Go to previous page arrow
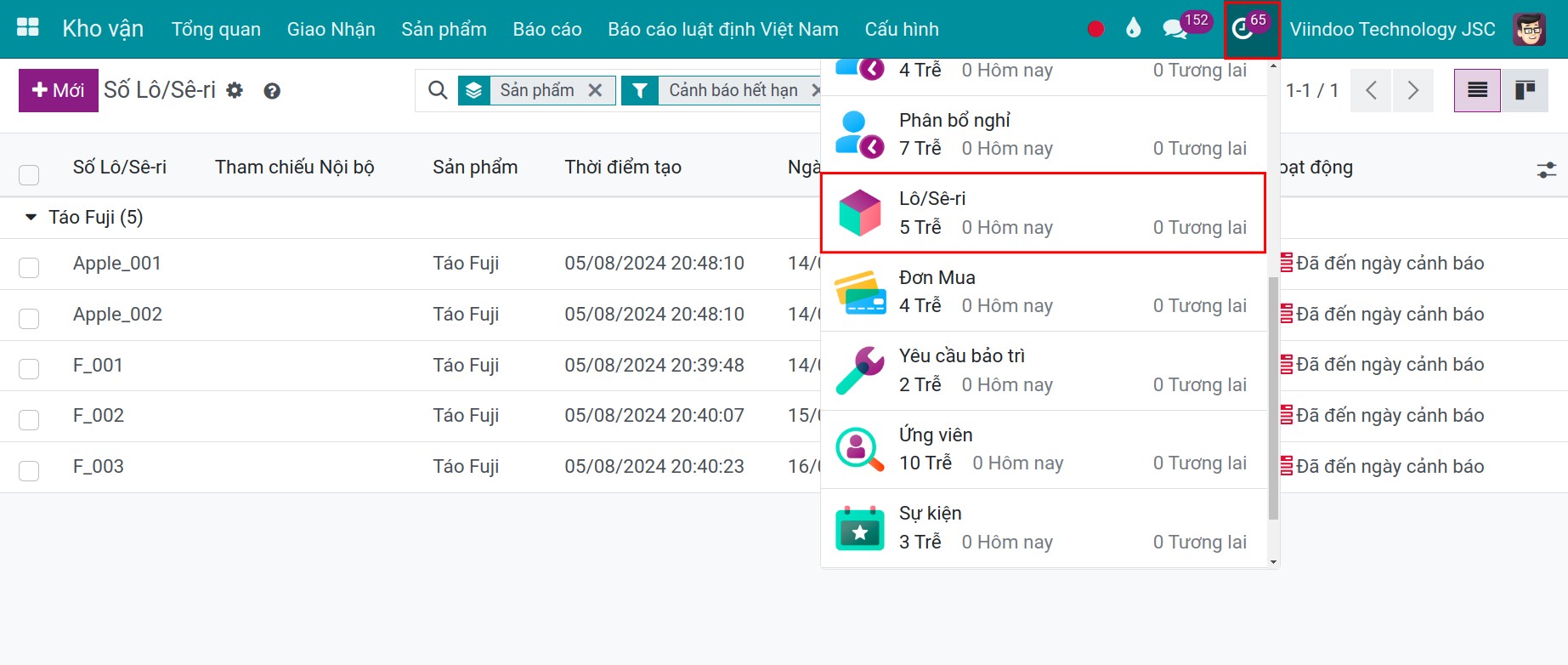 tap(1371, 90)
